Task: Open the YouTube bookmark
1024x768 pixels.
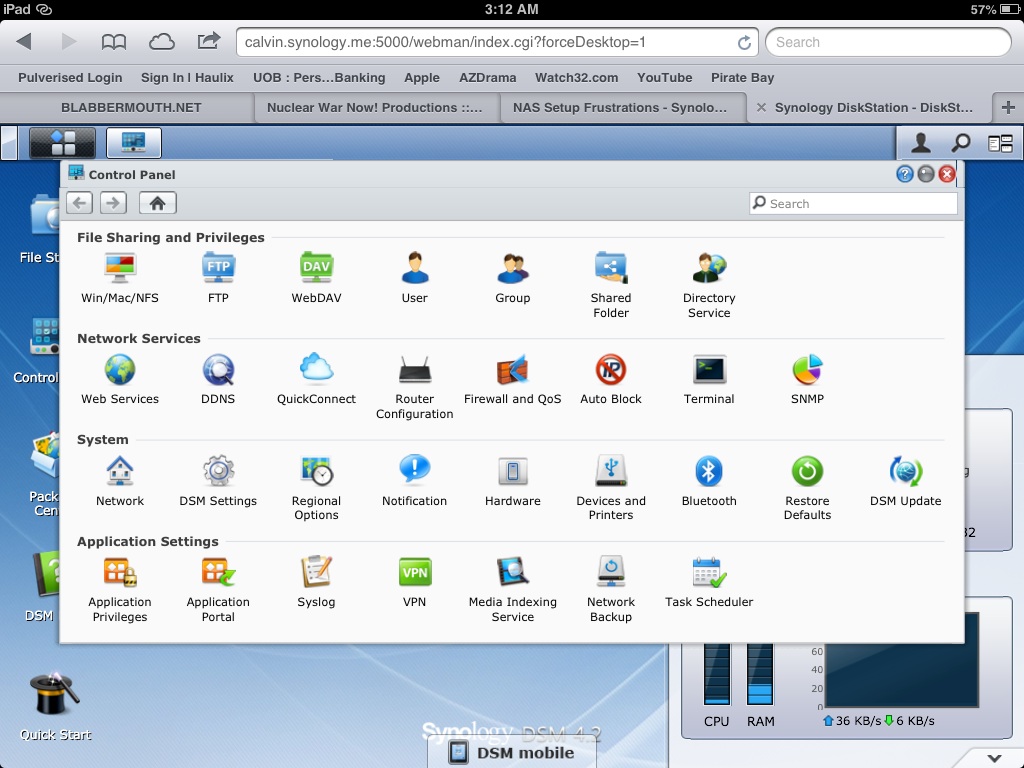Action: (664, 78)
